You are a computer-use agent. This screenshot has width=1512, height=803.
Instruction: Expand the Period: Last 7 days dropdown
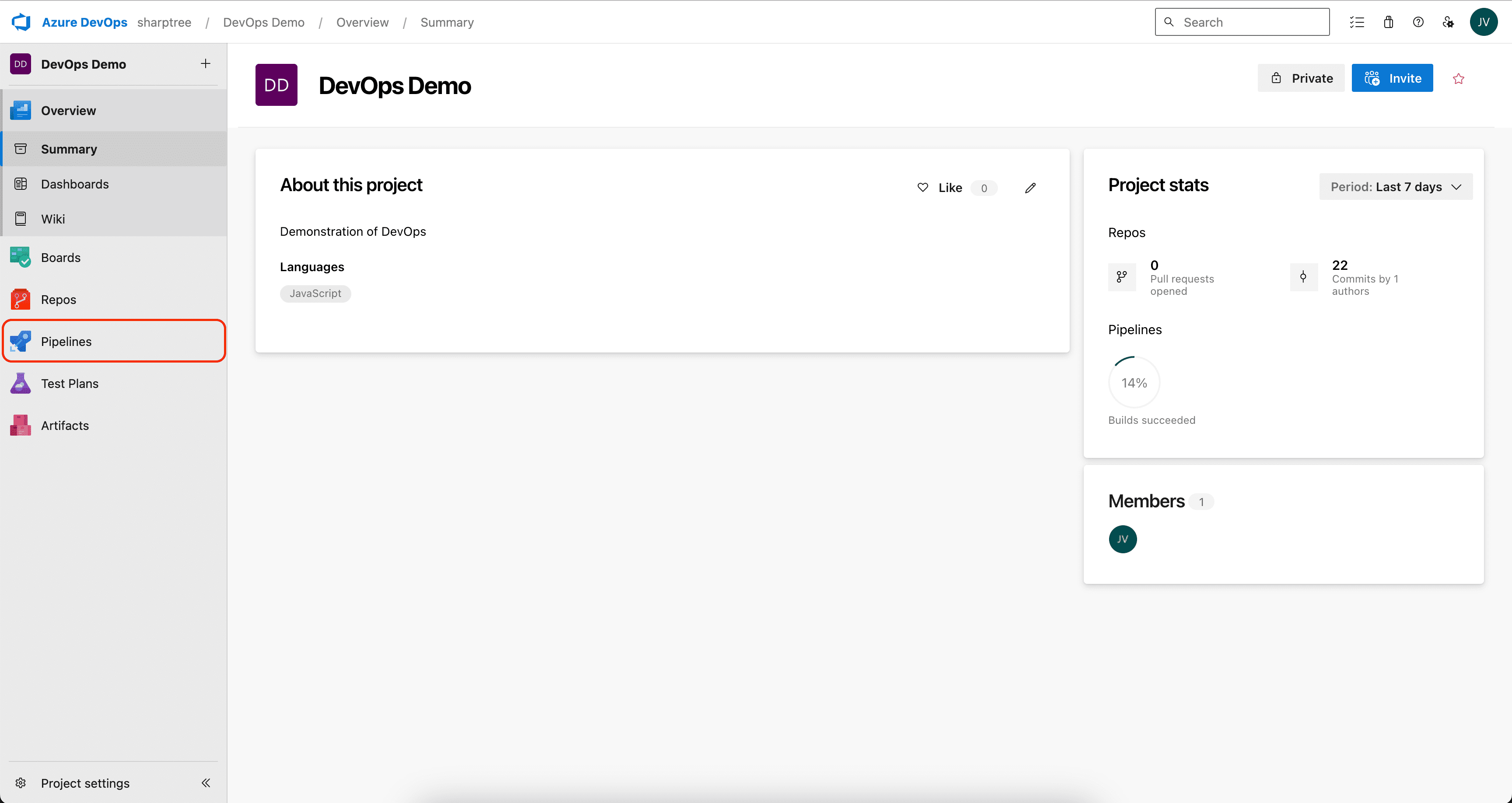(1395, 187)
